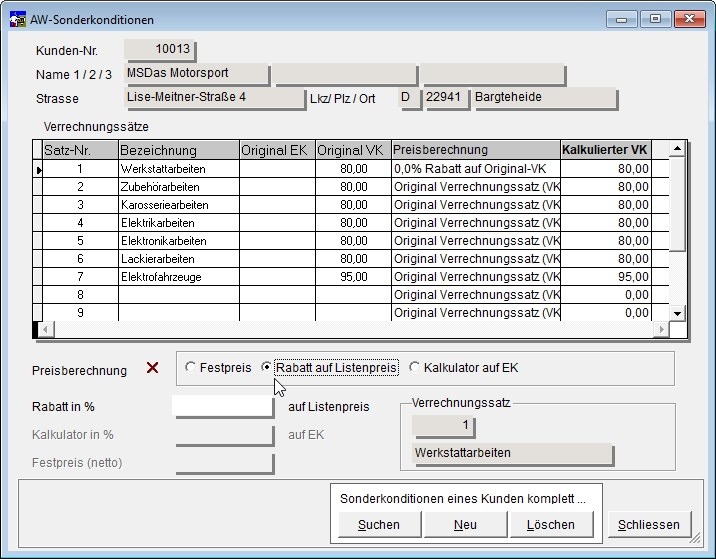This screenshot has width=716, height=559.
Task: Click the Schliessen button
Action: 649,524
